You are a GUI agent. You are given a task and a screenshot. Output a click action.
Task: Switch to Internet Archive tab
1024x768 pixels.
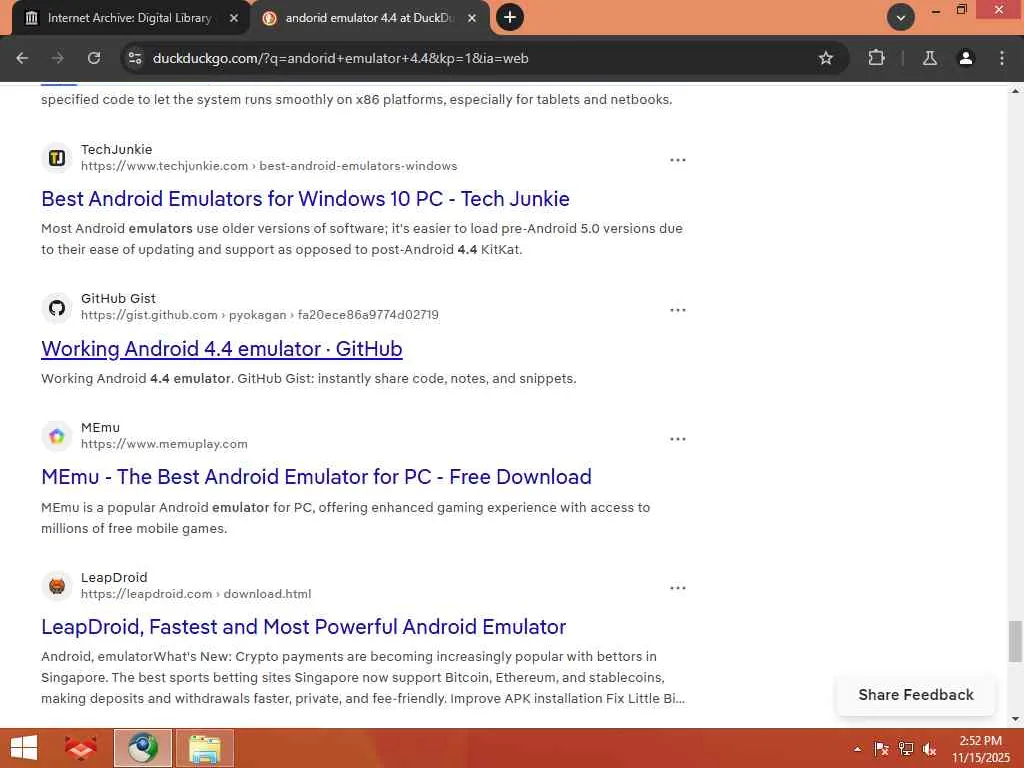point(129,18)
